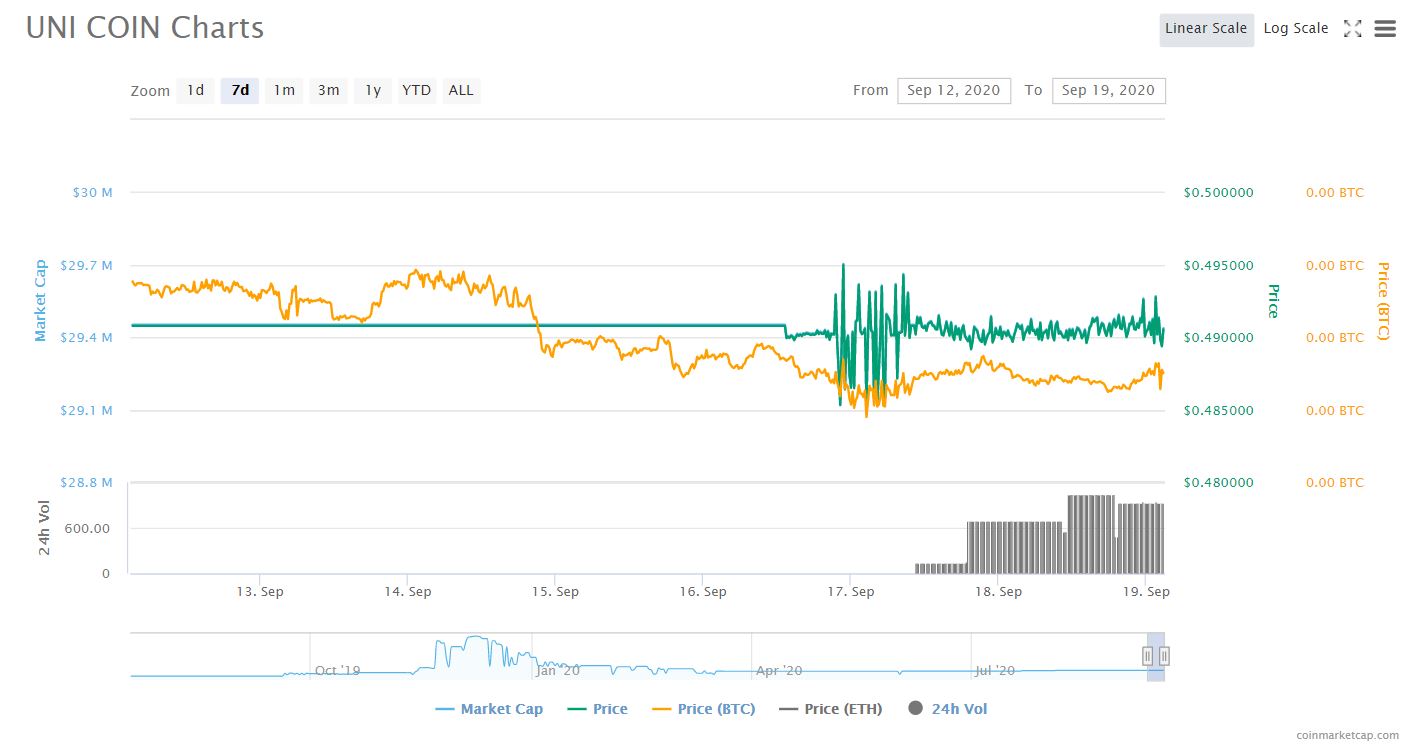Toggle Price series in legend
The height and width of the screenshot is (753, 1420).
pos(597,709)
